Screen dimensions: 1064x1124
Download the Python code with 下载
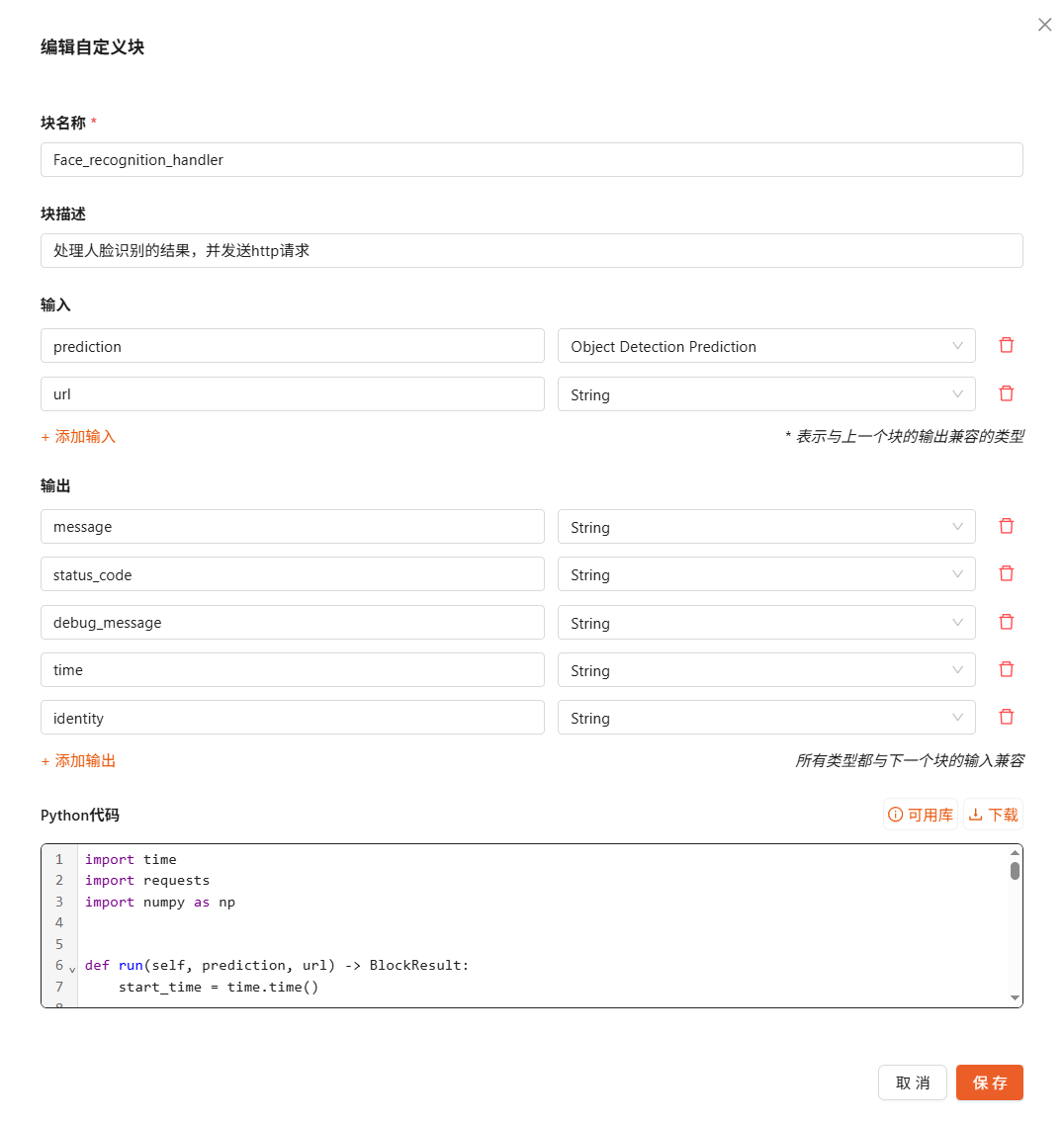click(993, 815)
